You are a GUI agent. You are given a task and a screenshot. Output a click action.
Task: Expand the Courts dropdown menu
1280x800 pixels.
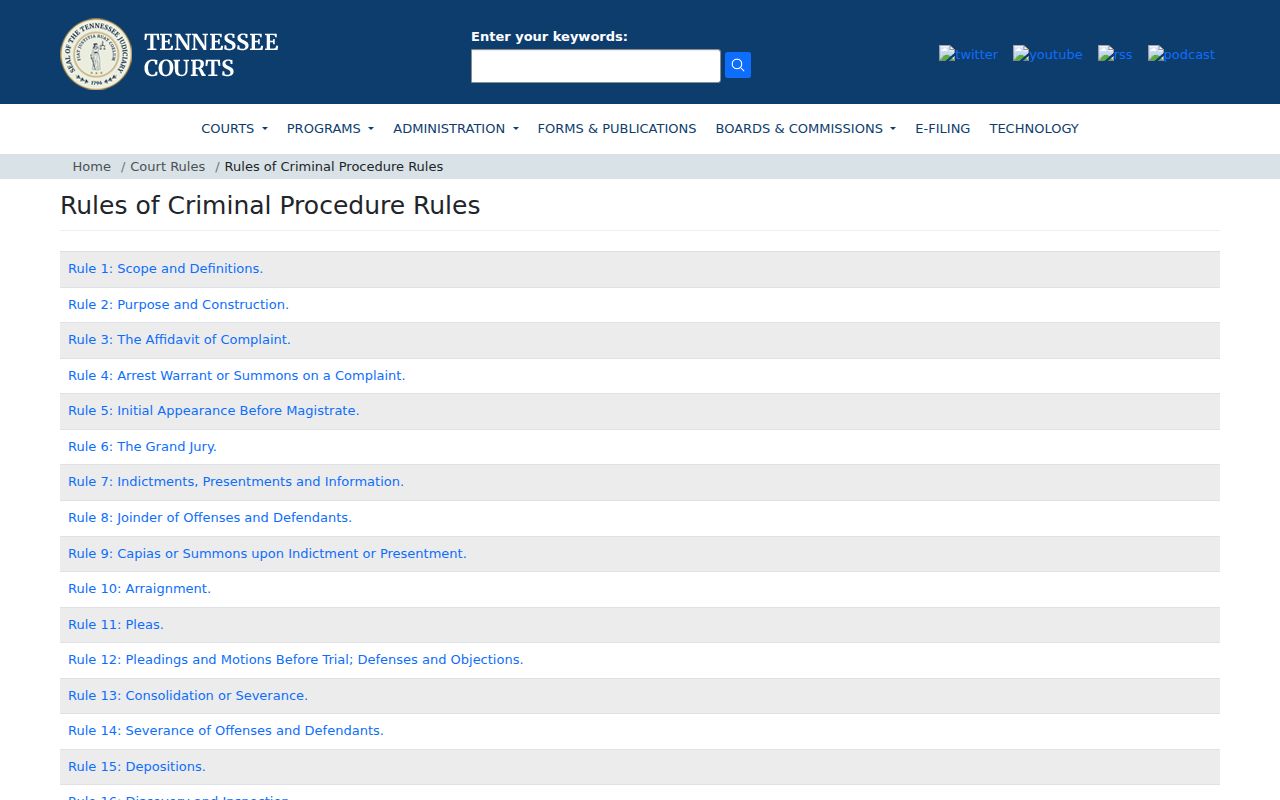tap(234, 128)
